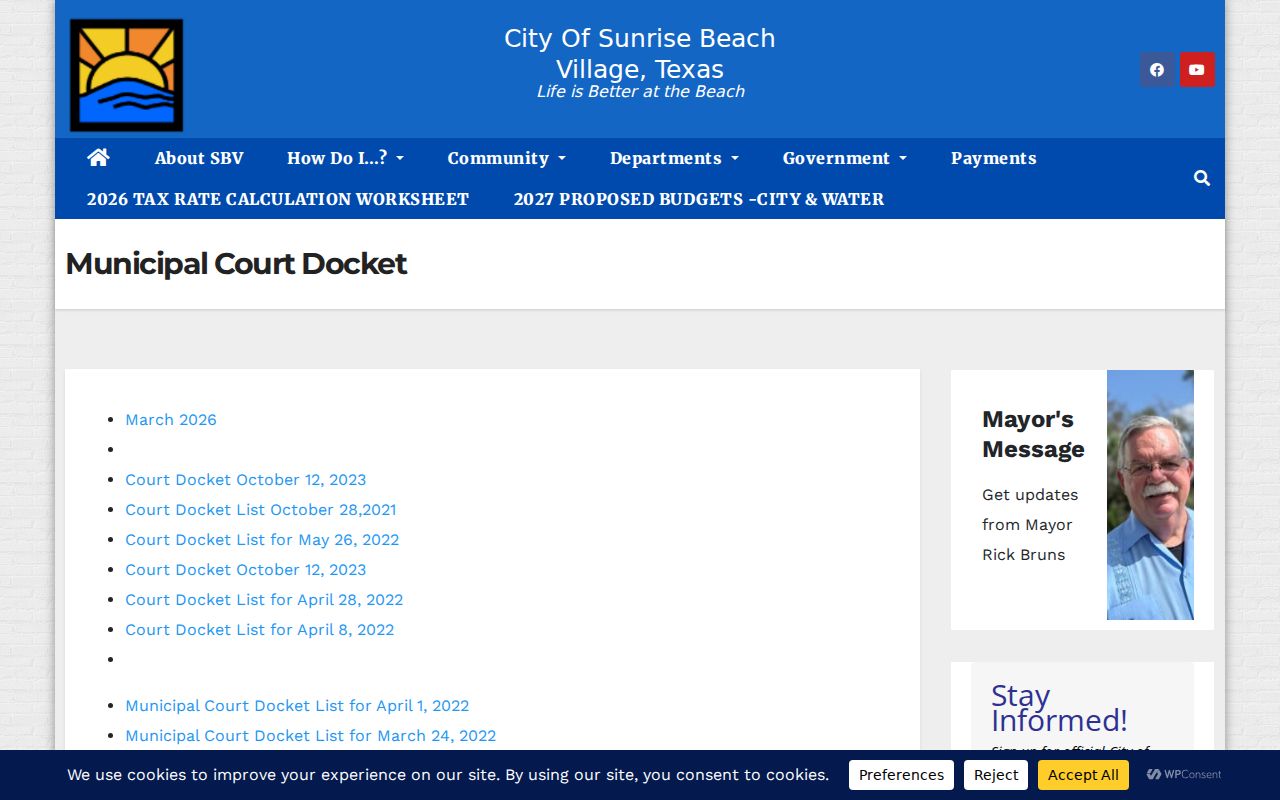The width and height of the screenshot is (1280, 800).
Task: Click the City Of Sunrise Beach Village title
Action: pyautogui.click(x=640, y=54)
